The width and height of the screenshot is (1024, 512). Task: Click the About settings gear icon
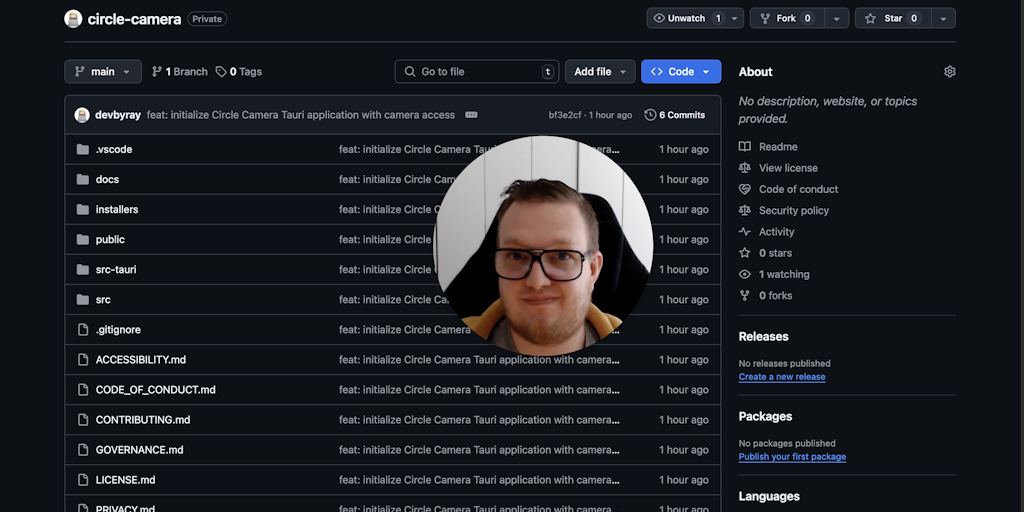pyautogui.click(x=949, y=72)
